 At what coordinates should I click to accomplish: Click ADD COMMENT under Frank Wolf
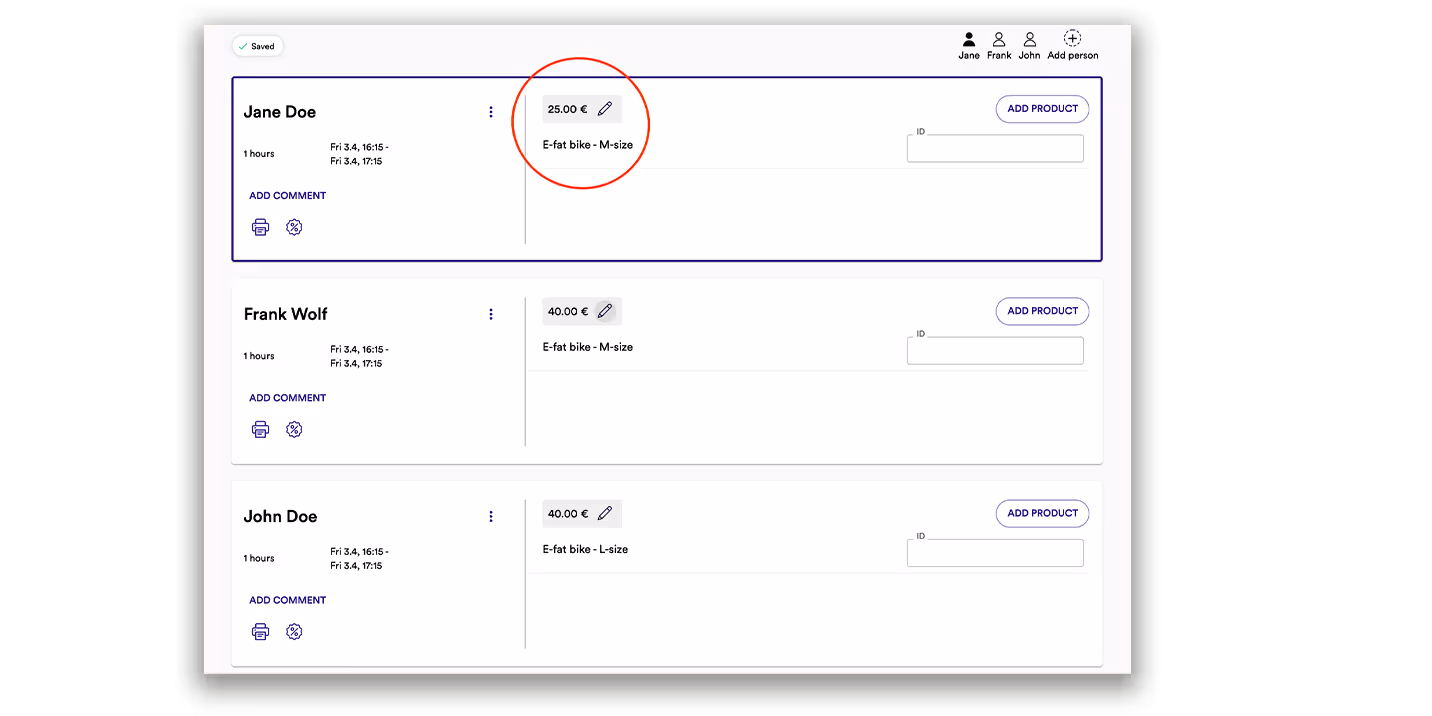[x=287, y=398]
